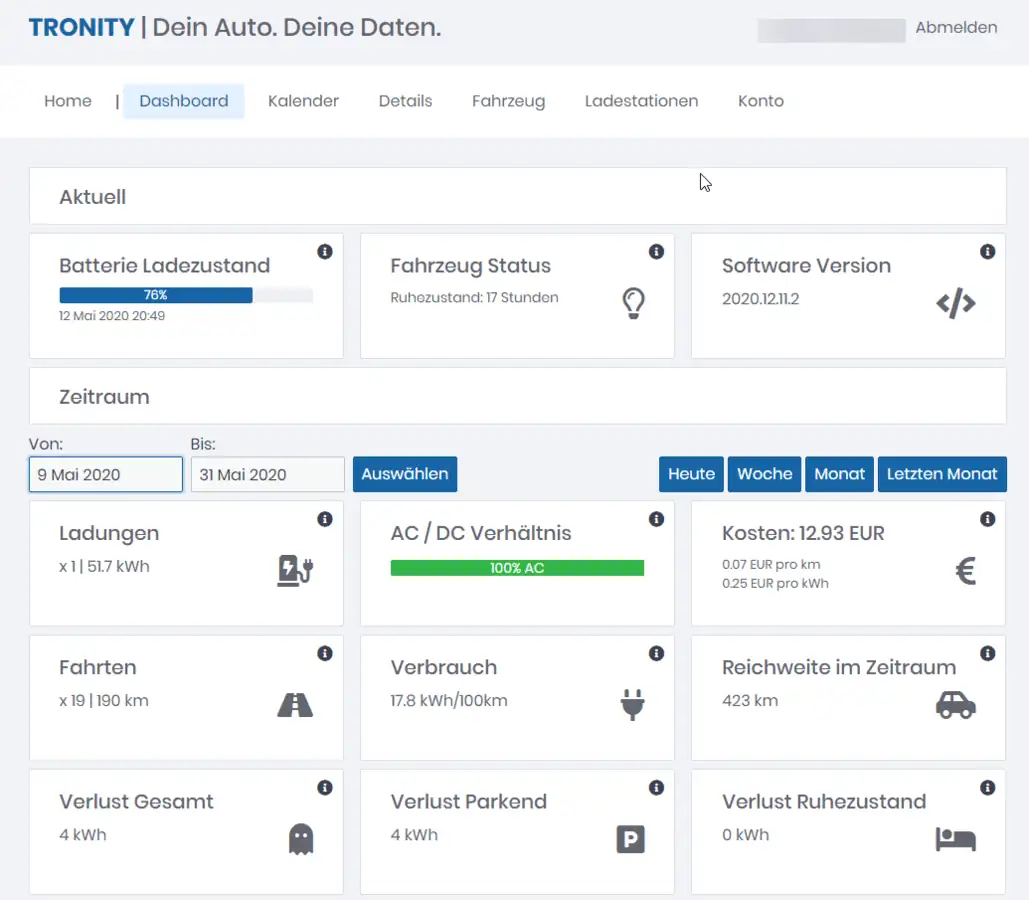Click the bed icon in Verlust Ruhezustand card
1029x900 pixels.
[x=955, y=839]
